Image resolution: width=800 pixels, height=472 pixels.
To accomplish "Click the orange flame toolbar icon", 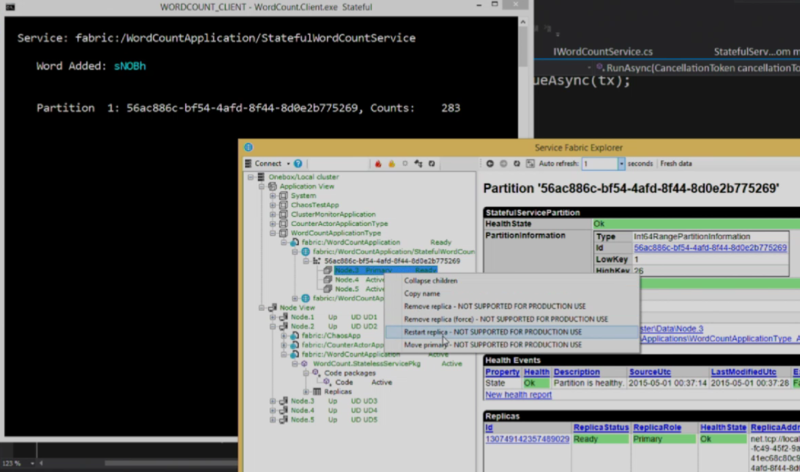I will pos(391,163).
